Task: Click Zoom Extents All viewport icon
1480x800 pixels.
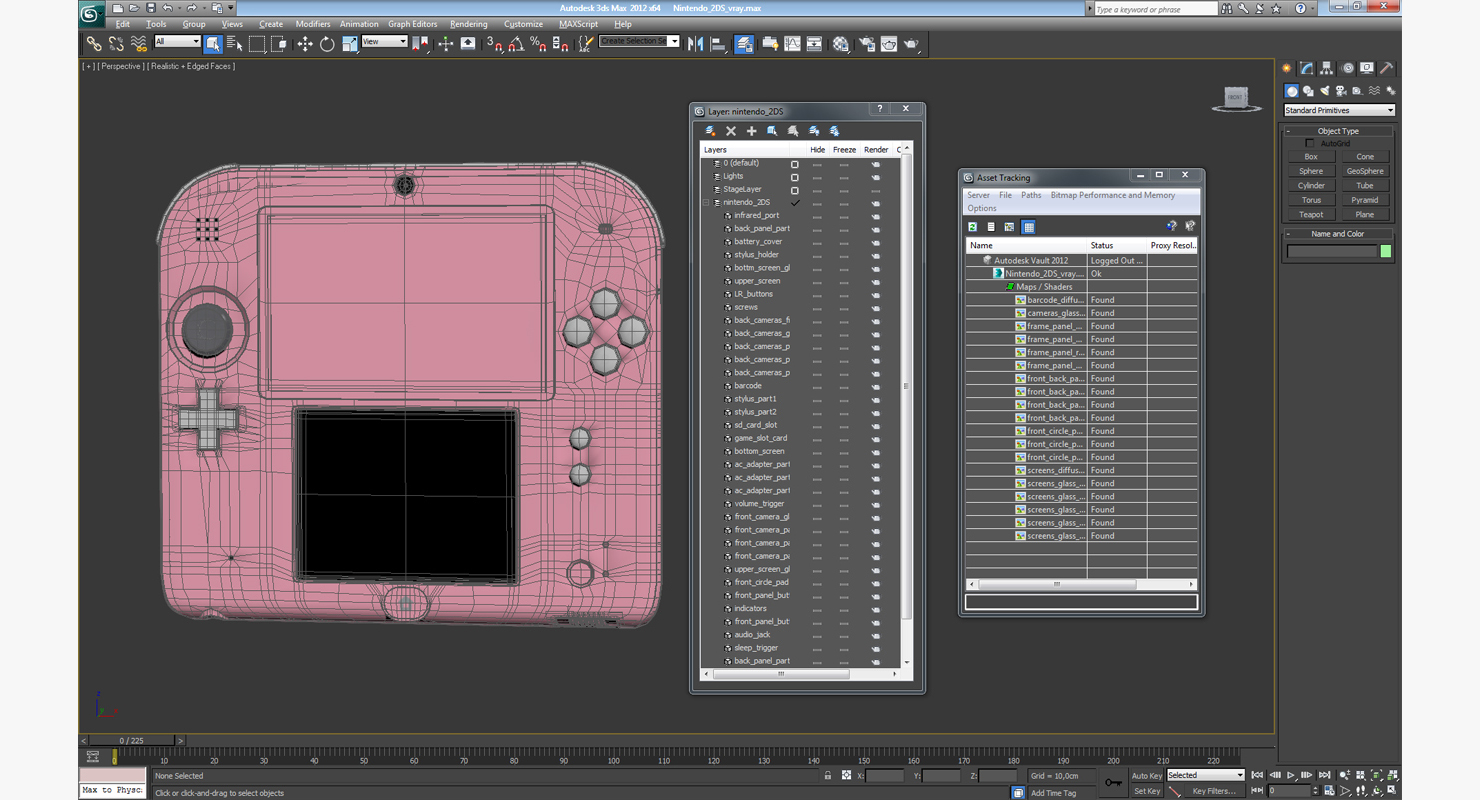Action: [1393, 775]
